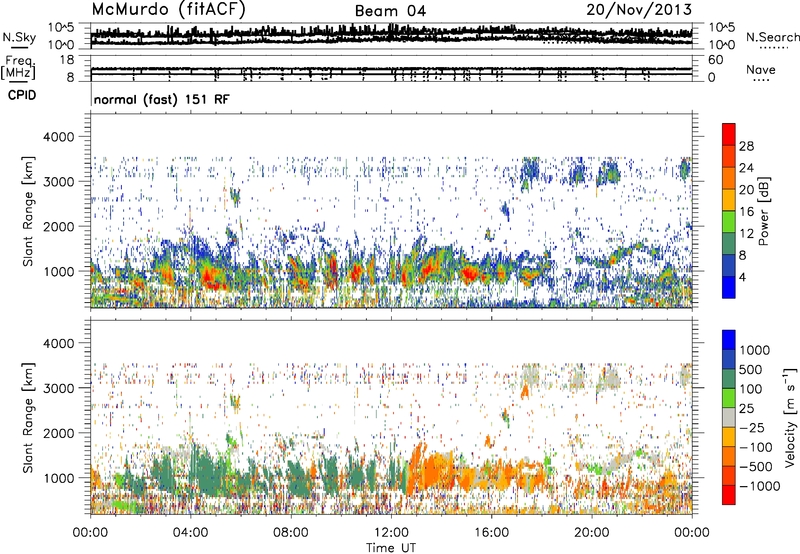Pick the light green 12–16 dB Power segment
Image resolution: width=800 pixels, height=554 pixels.
coord(729,222)
